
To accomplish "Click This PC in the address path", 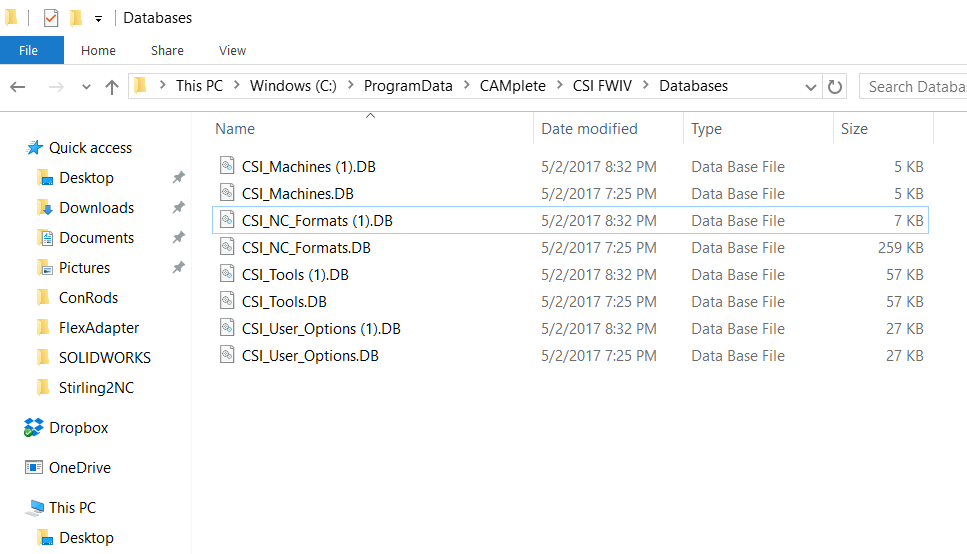I will (x=199, y=86).
